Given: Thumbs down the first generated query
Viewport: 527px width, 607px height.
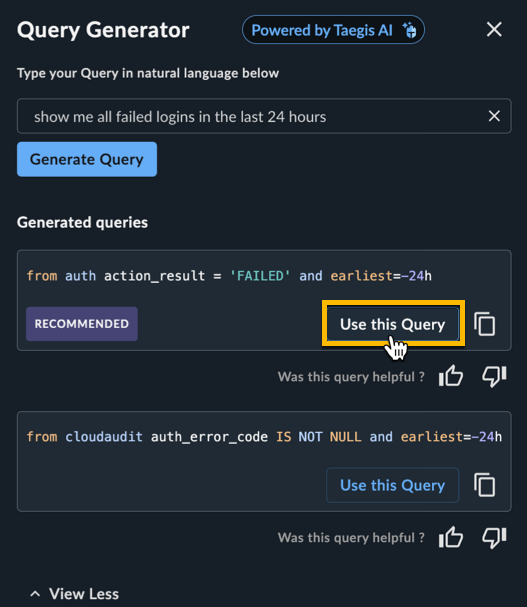Looking at the screenshot, I should [494, 376].
